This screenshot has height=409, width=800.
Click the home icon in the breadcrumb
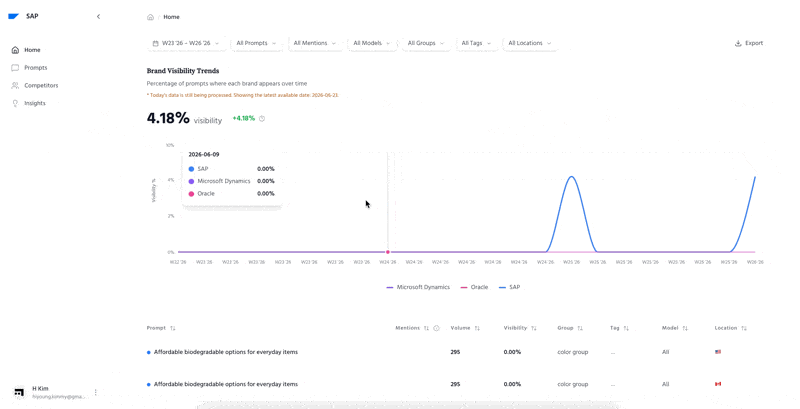151,17
